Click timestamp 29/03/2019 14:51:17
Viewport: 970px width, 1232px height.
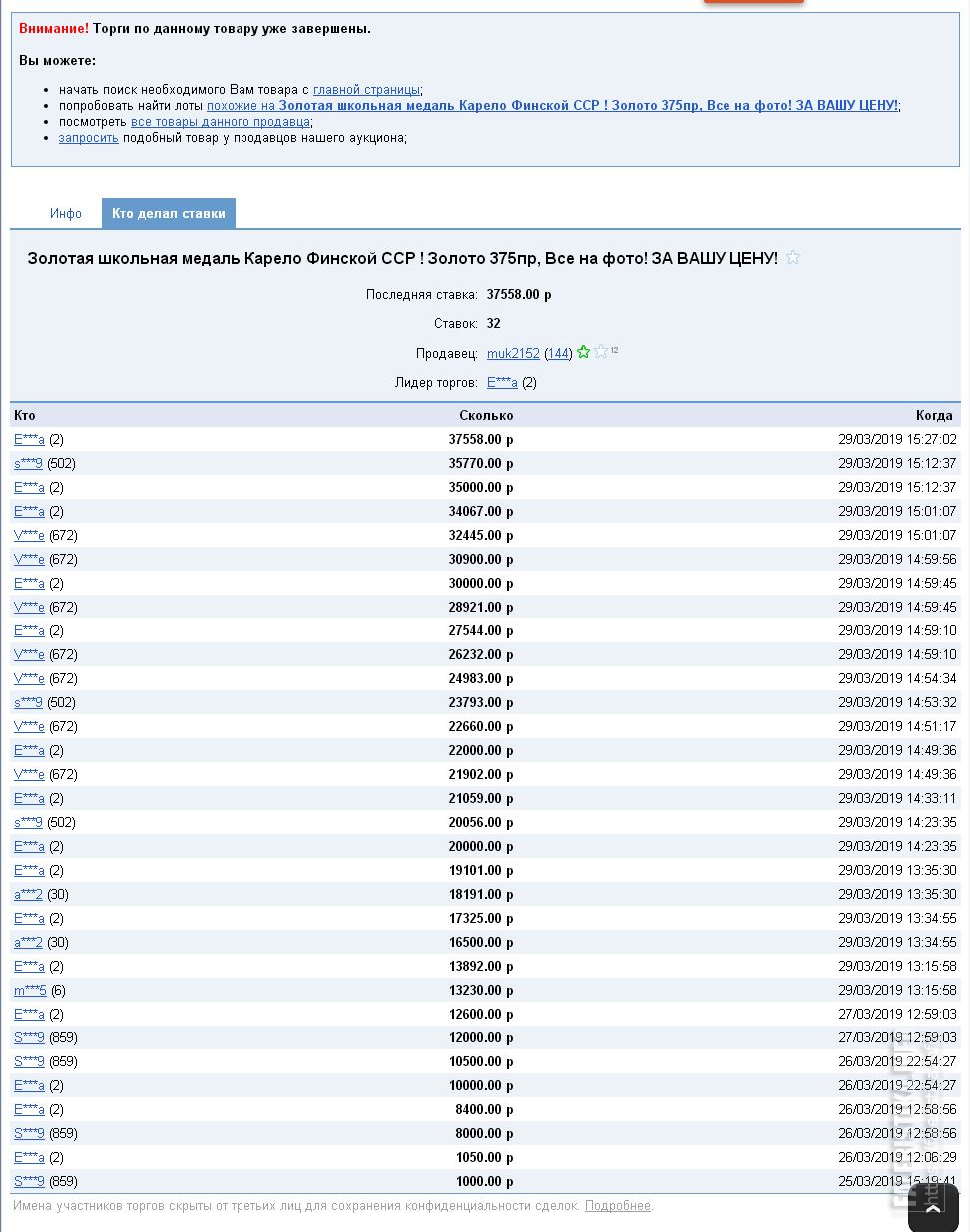point(897,727)
